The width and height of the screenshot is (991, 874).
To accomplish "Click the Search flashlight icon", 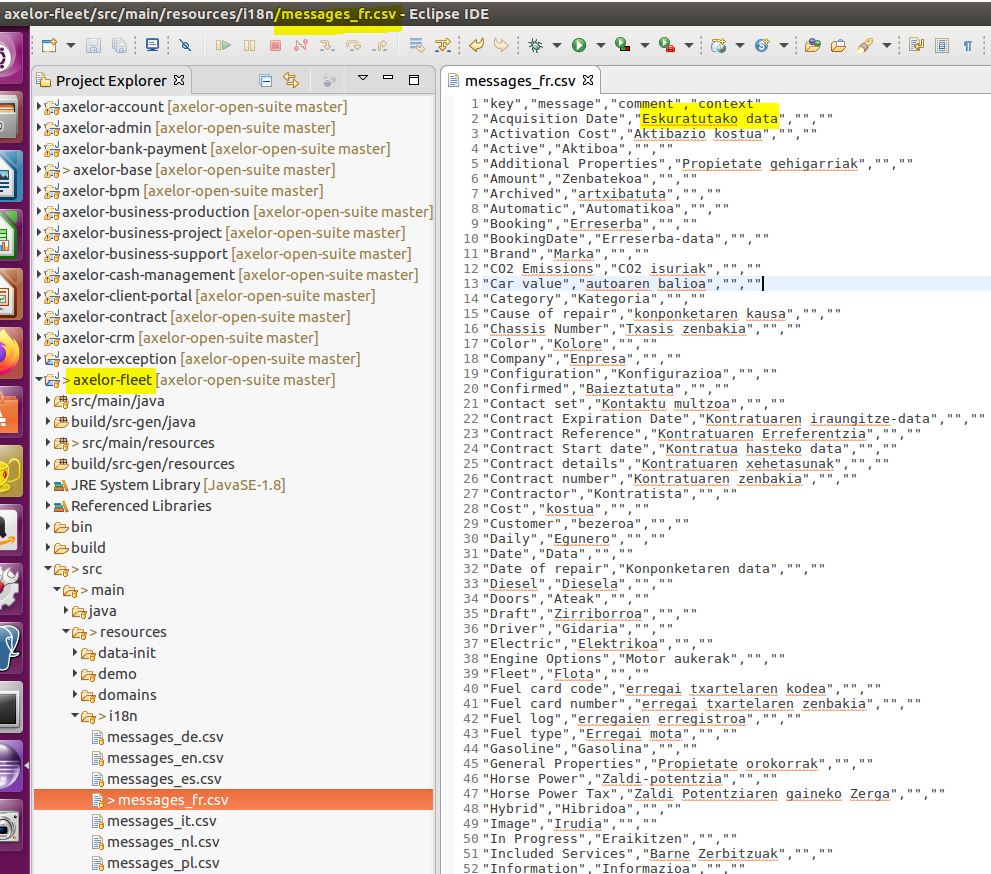I will [x=865, y=46].
